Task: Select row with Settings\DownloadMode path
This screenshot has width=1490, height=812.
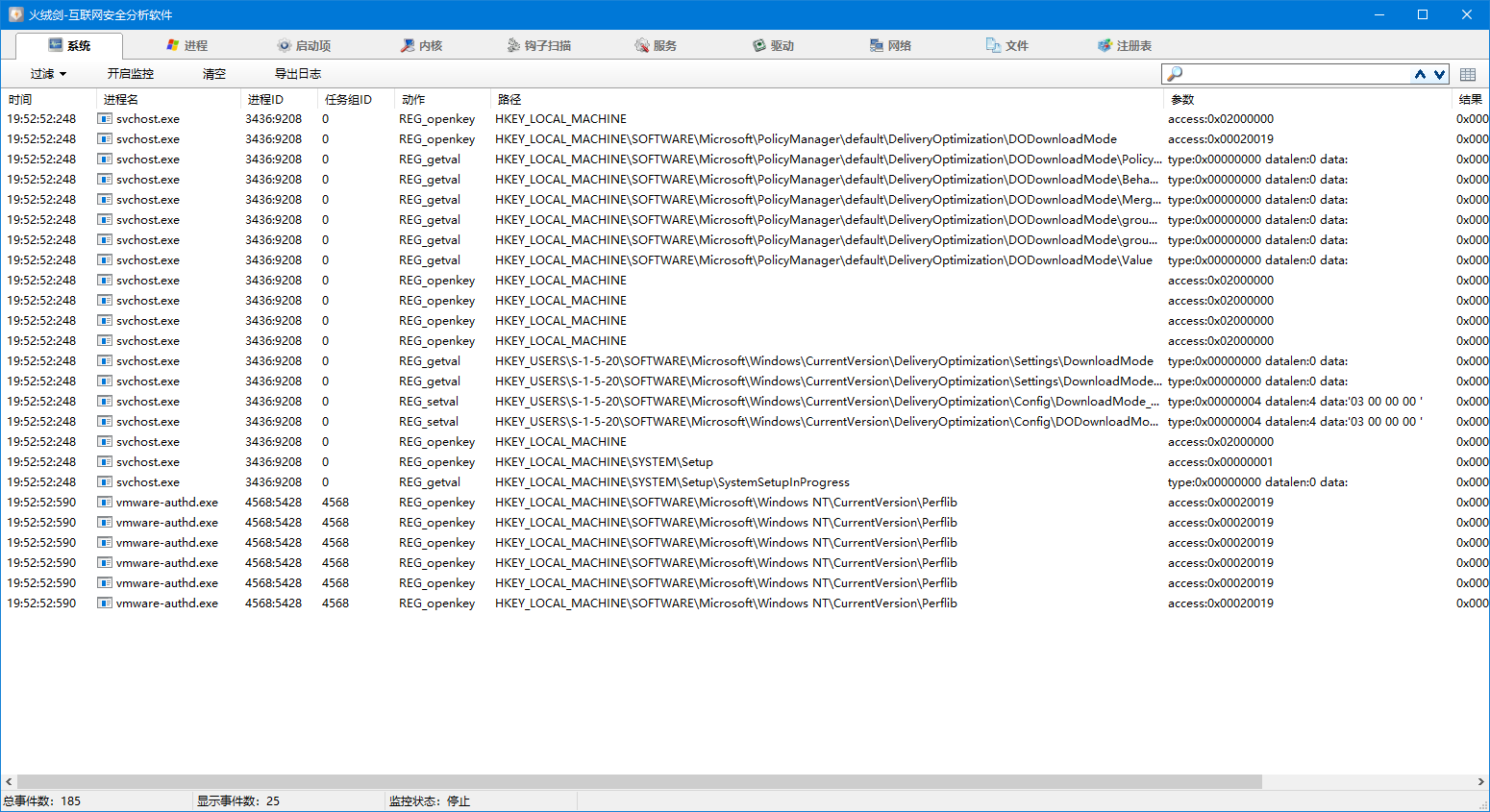Action: pos(745,361)
